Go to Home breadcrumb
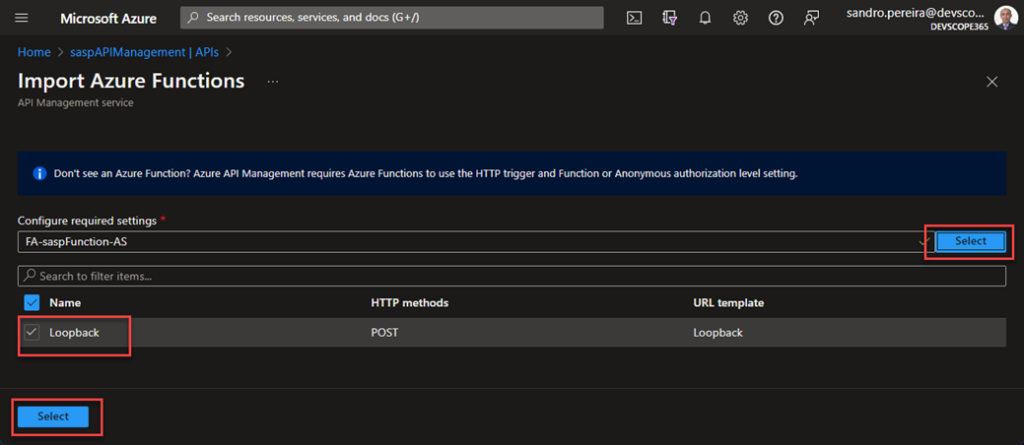Screen dimensions: 1024x445 pos(34,51)
